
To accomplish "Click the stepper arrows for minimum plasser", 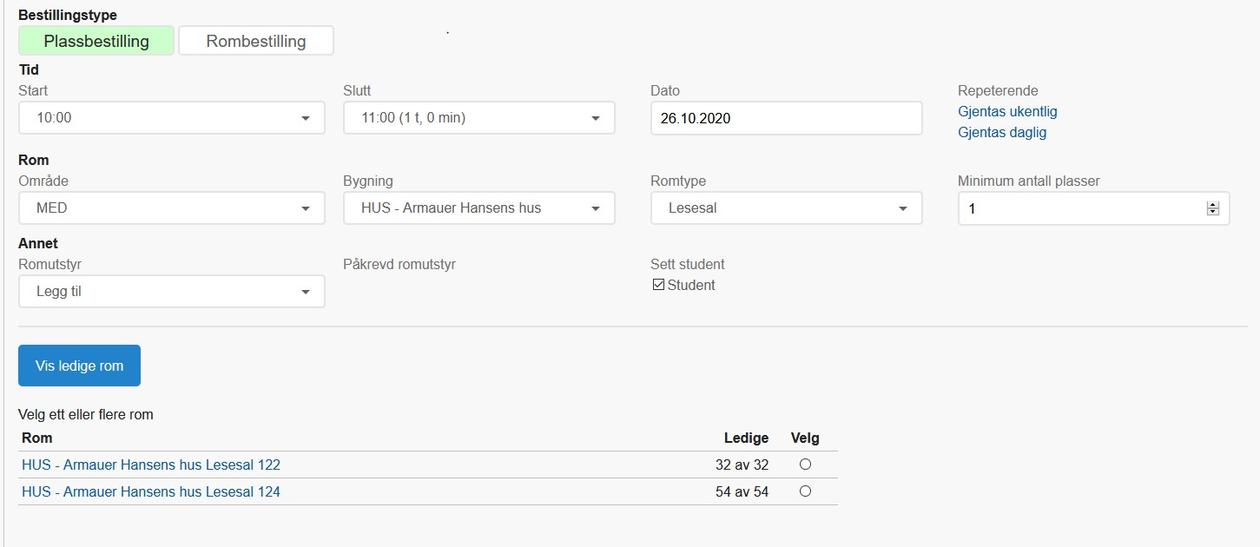I will coord(1213,209).
